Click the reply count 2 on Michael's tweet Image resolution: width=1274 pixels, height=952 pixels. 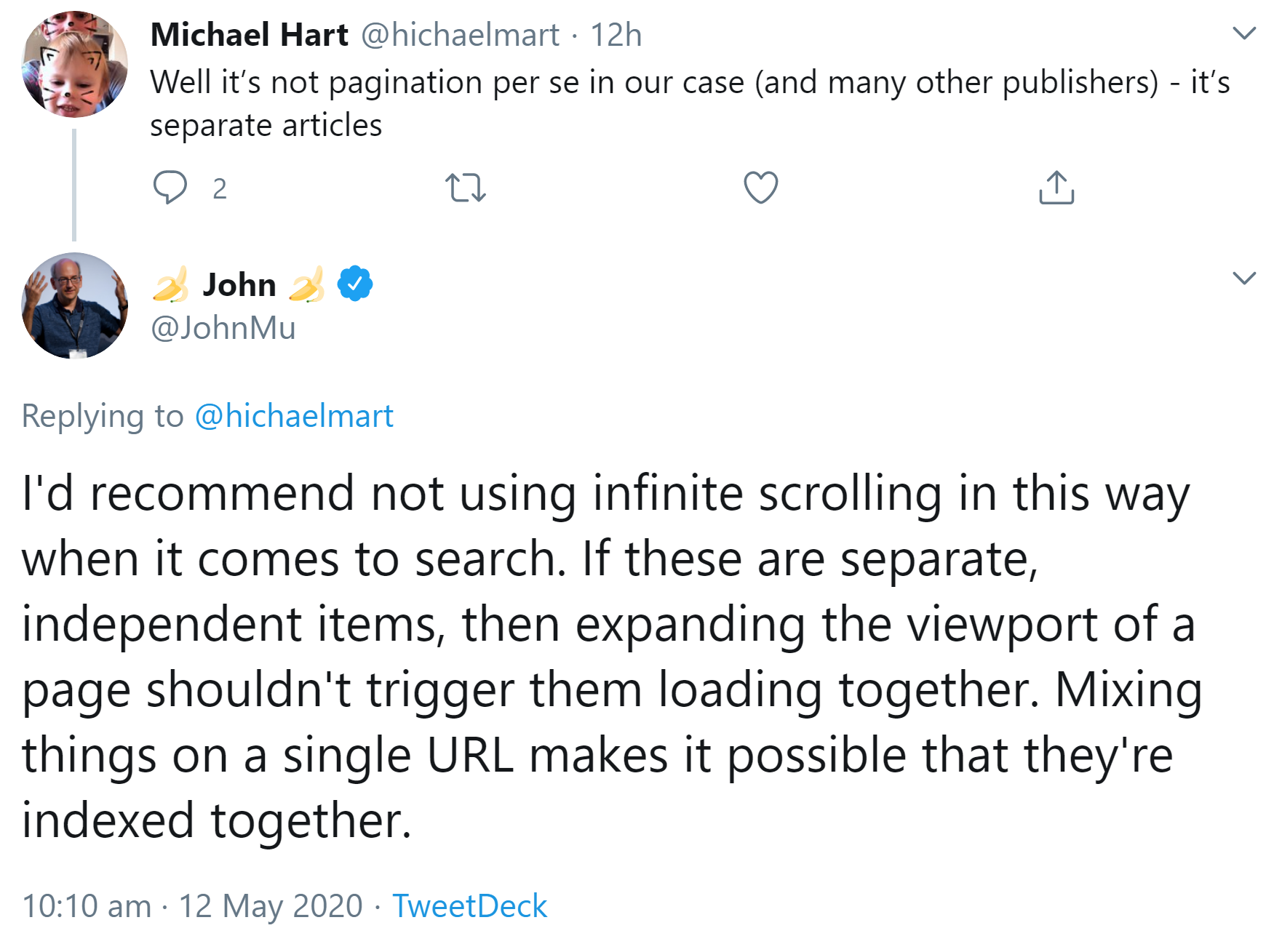[x=219, y=189]
